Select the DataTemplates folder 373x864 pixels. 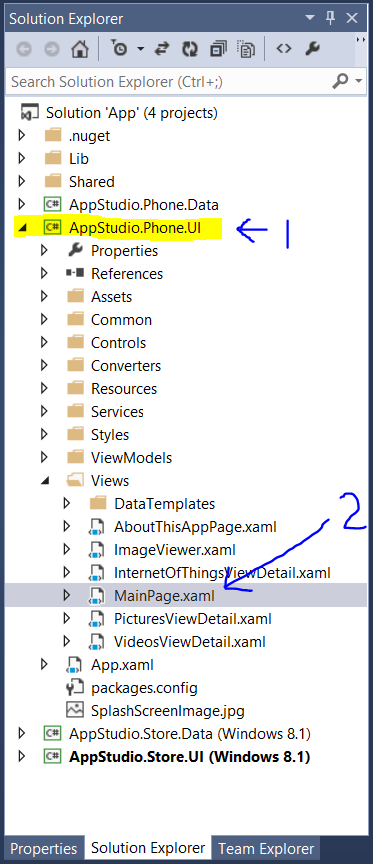165,504
